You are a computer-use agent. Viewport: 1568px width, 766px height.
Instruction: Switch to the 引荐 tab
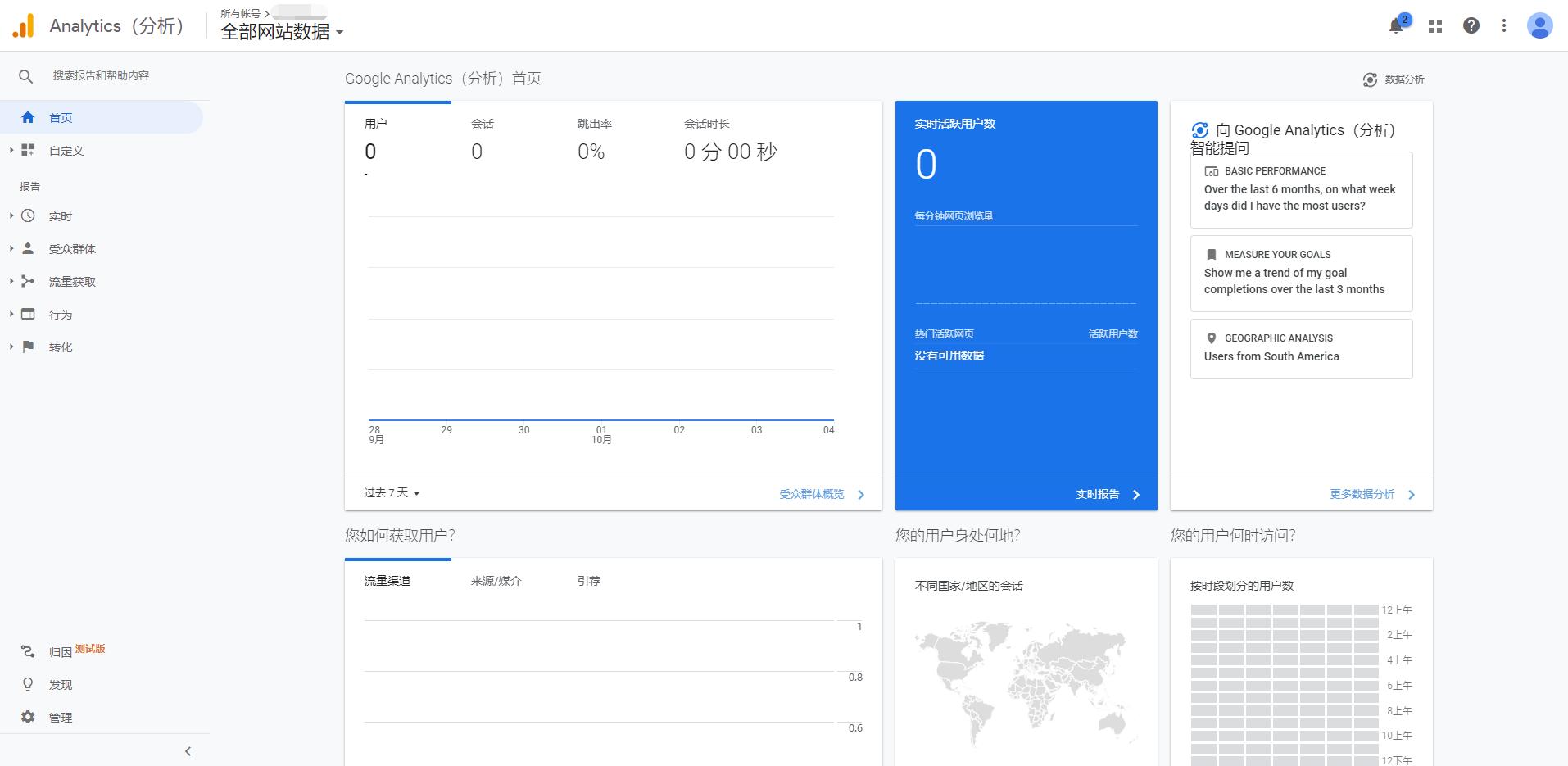tap(589, 581)
